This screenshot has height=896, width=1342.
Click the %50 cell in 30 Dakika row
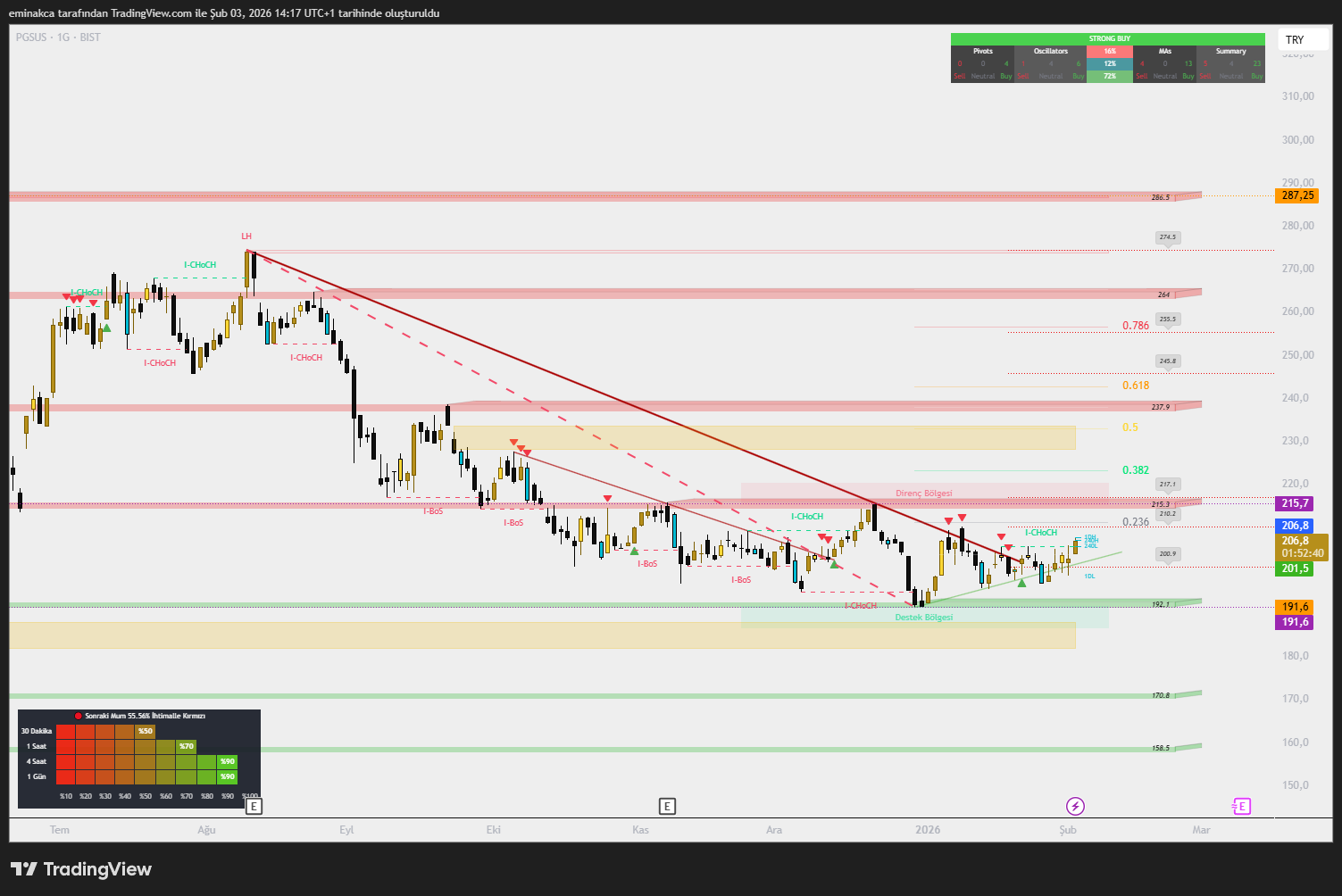[146, 731]
